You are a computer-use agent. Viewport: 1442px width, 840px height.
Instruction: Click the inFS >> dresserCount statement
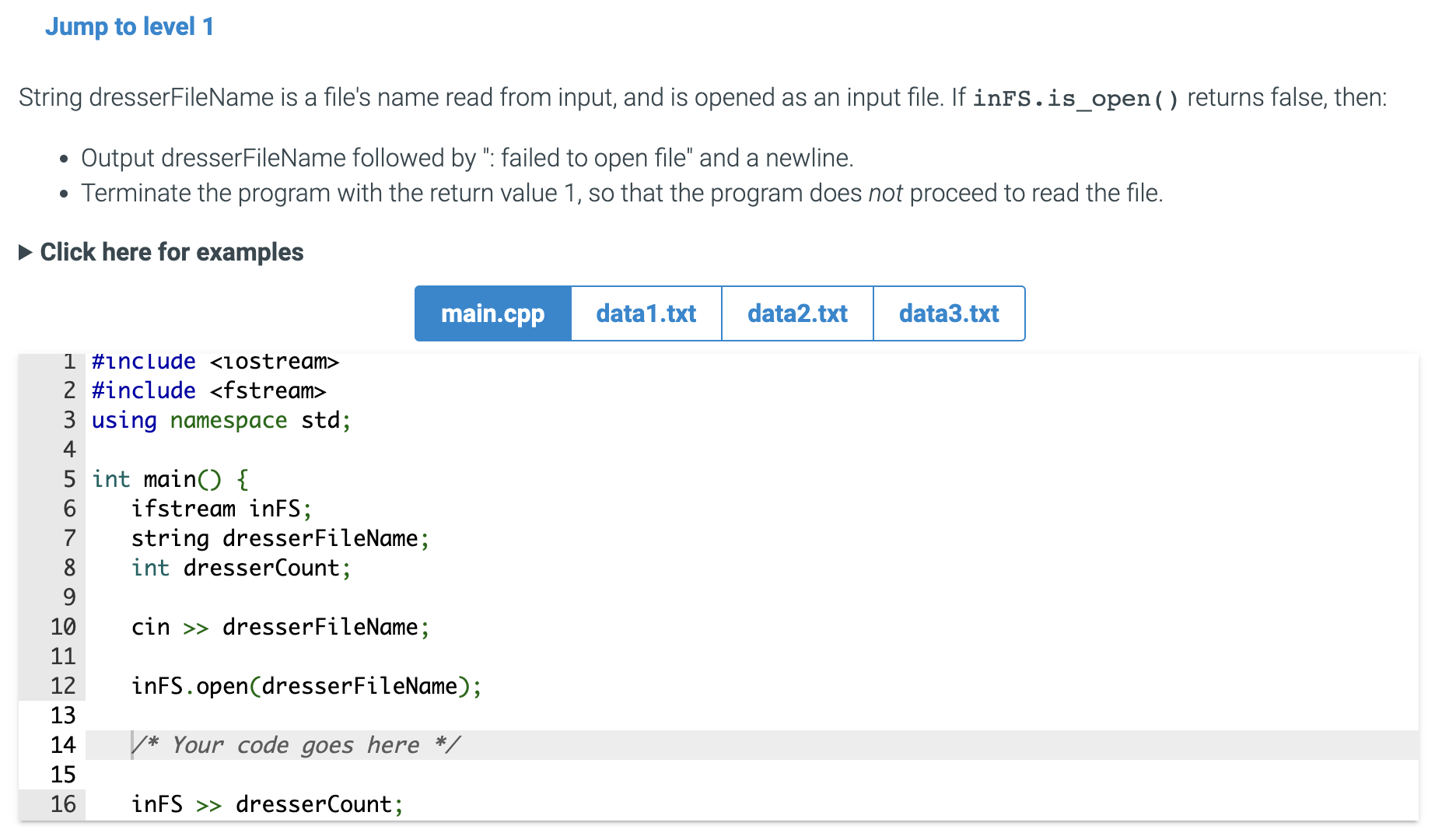click(266, 803)
